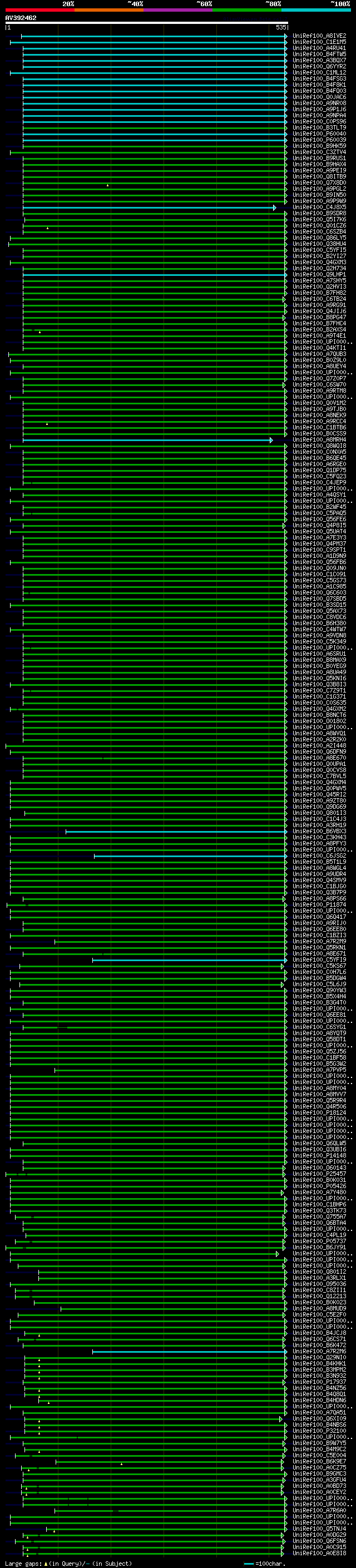The image size is (356, 1568).
Task: Click the white query sequence bar
Action: [147, 22]
